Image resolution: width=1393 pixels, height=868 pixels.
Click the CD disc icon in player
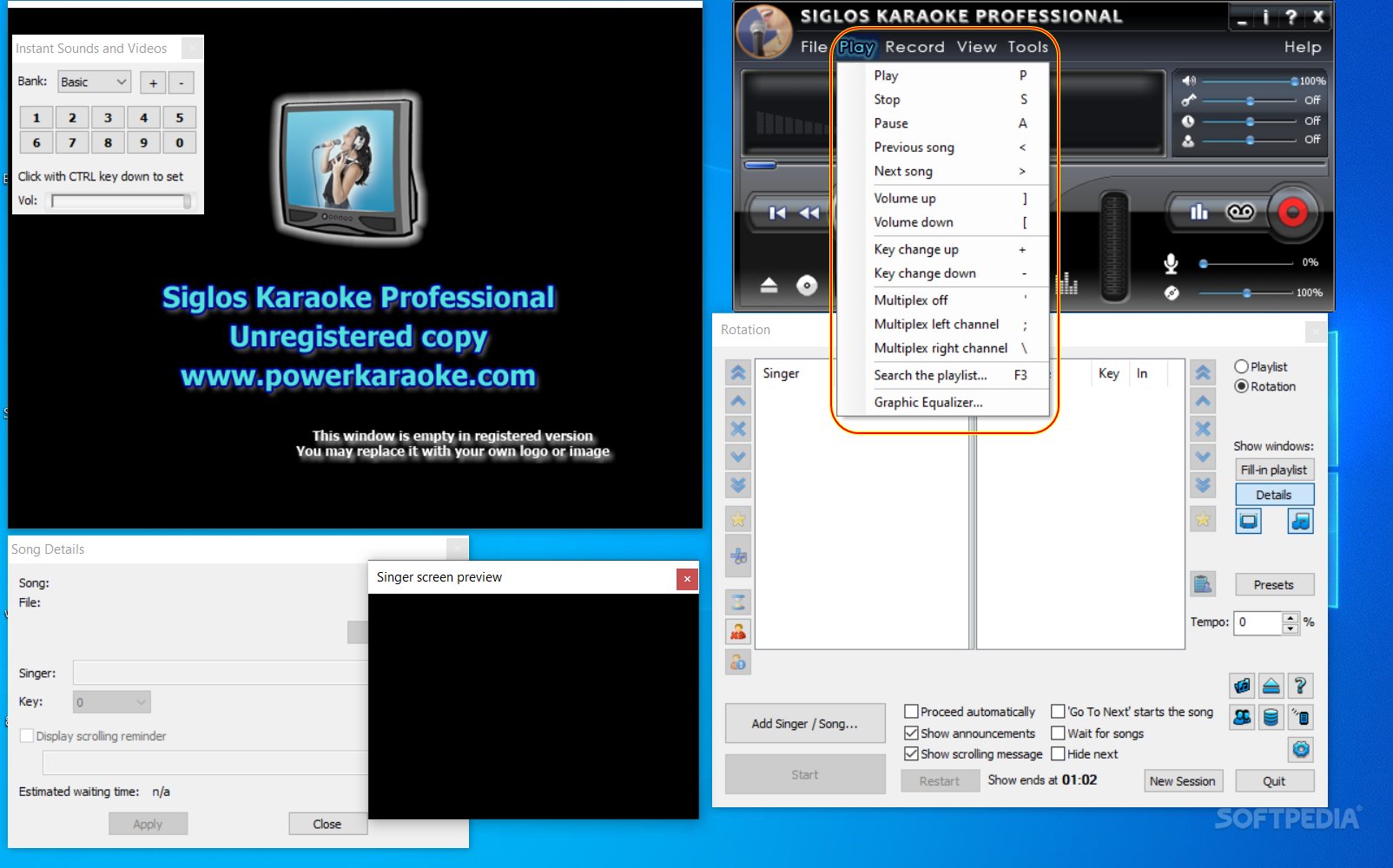807,286
